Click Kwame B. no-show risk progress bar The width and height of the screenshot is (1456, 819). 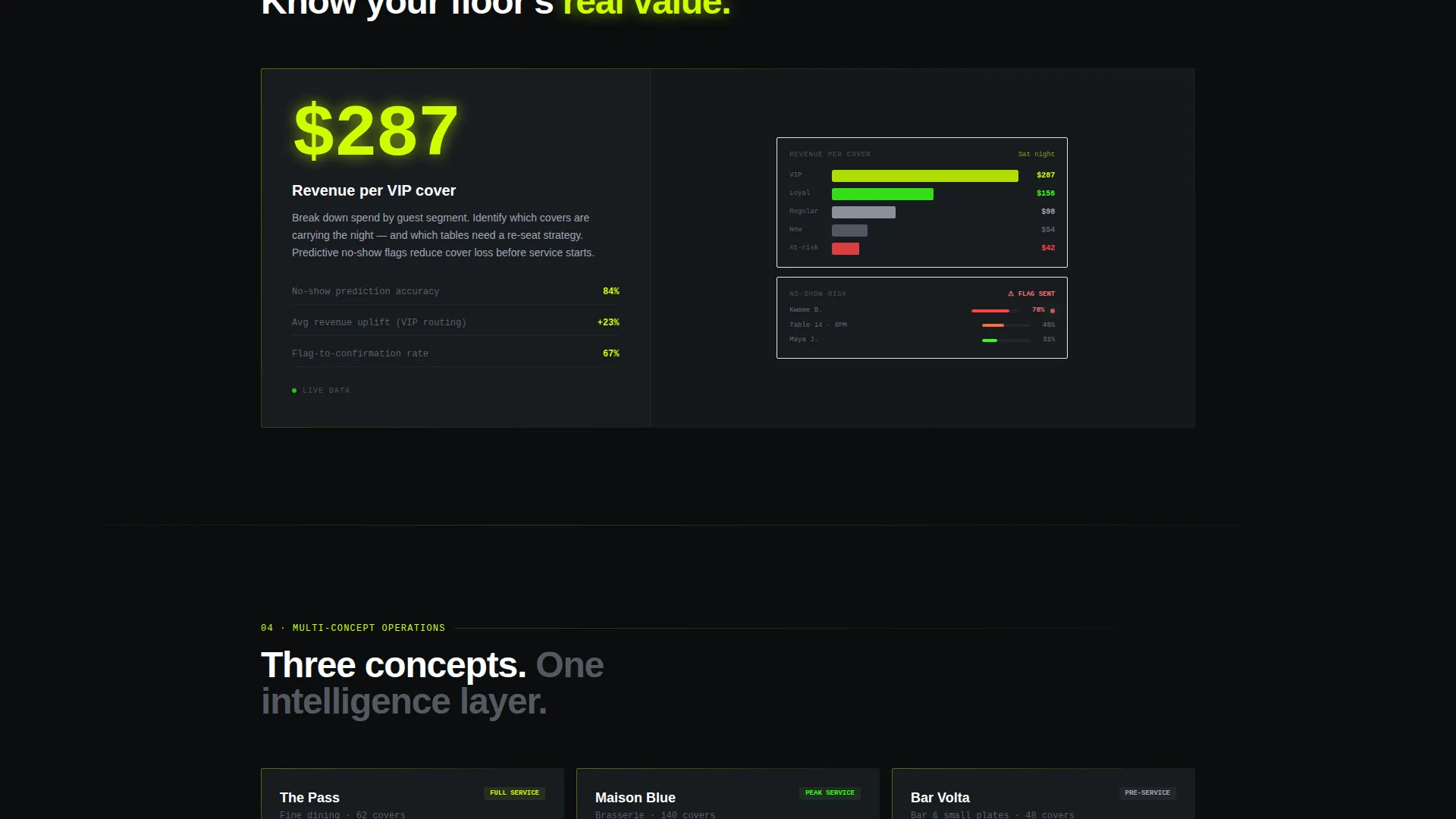996,311
